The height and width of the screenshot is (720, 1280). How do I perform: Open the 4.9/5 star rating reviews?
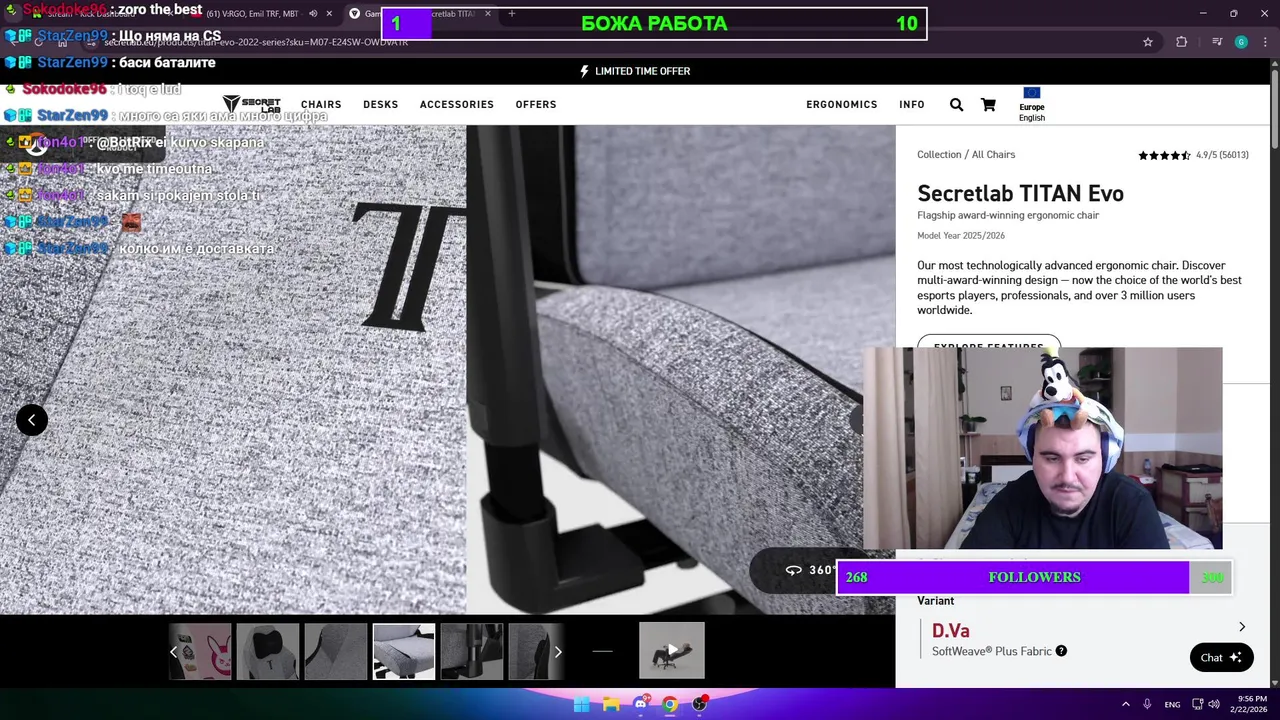[x=1193, y=155]
